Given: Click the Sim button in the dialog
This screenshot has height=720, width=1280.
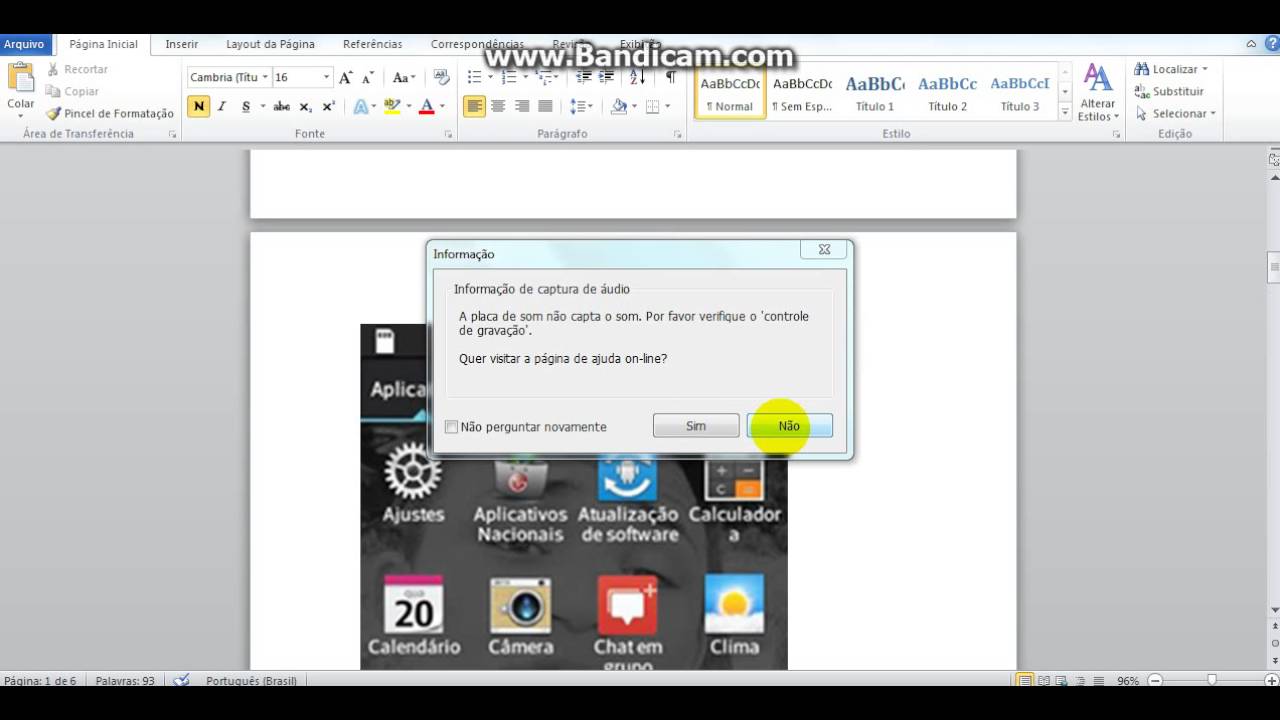Looking at the screenshot, I should (696, 426).
